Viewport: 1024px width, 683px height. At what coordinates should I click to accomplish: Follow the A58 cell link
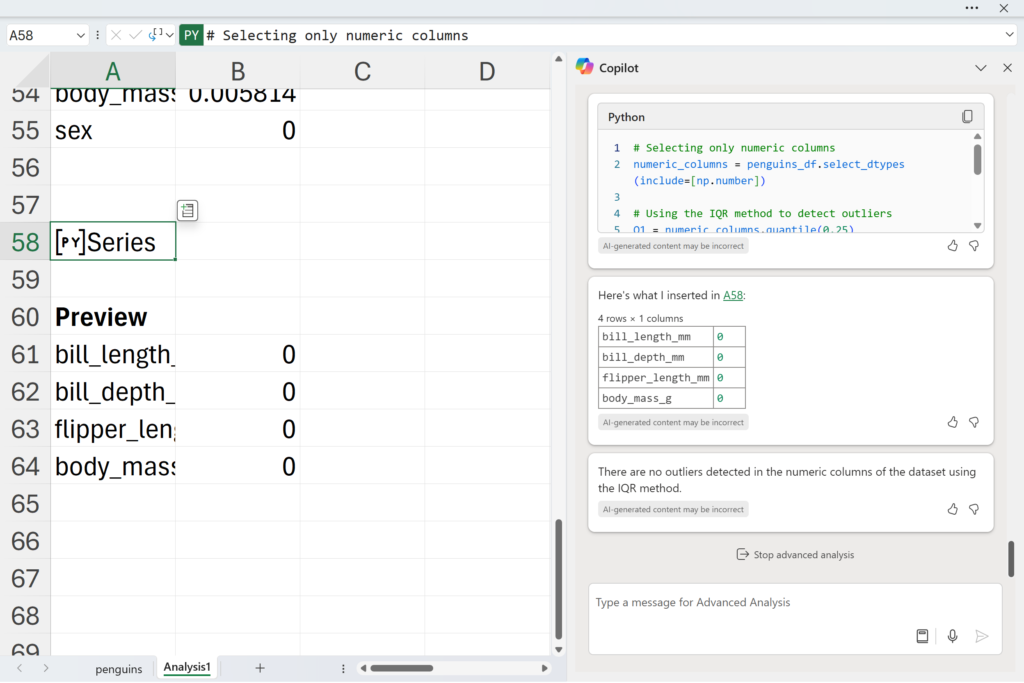(733, 295)
